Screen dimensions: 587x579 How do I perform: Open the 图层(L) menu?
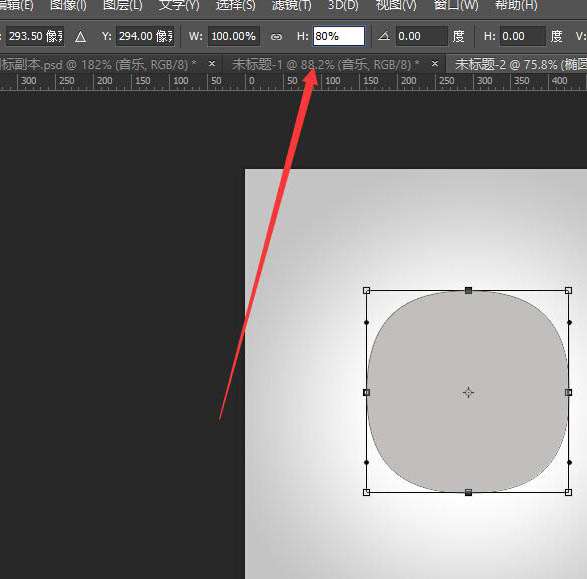coord(122,5)
